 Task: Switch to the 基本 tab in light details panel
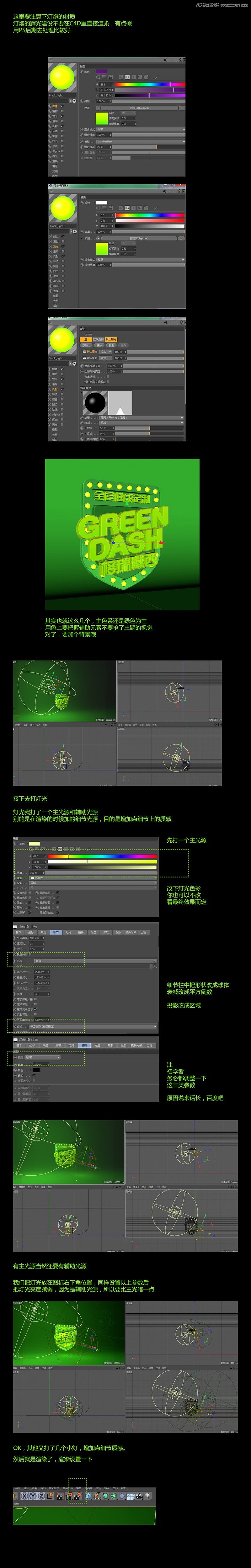click(19, 932)
